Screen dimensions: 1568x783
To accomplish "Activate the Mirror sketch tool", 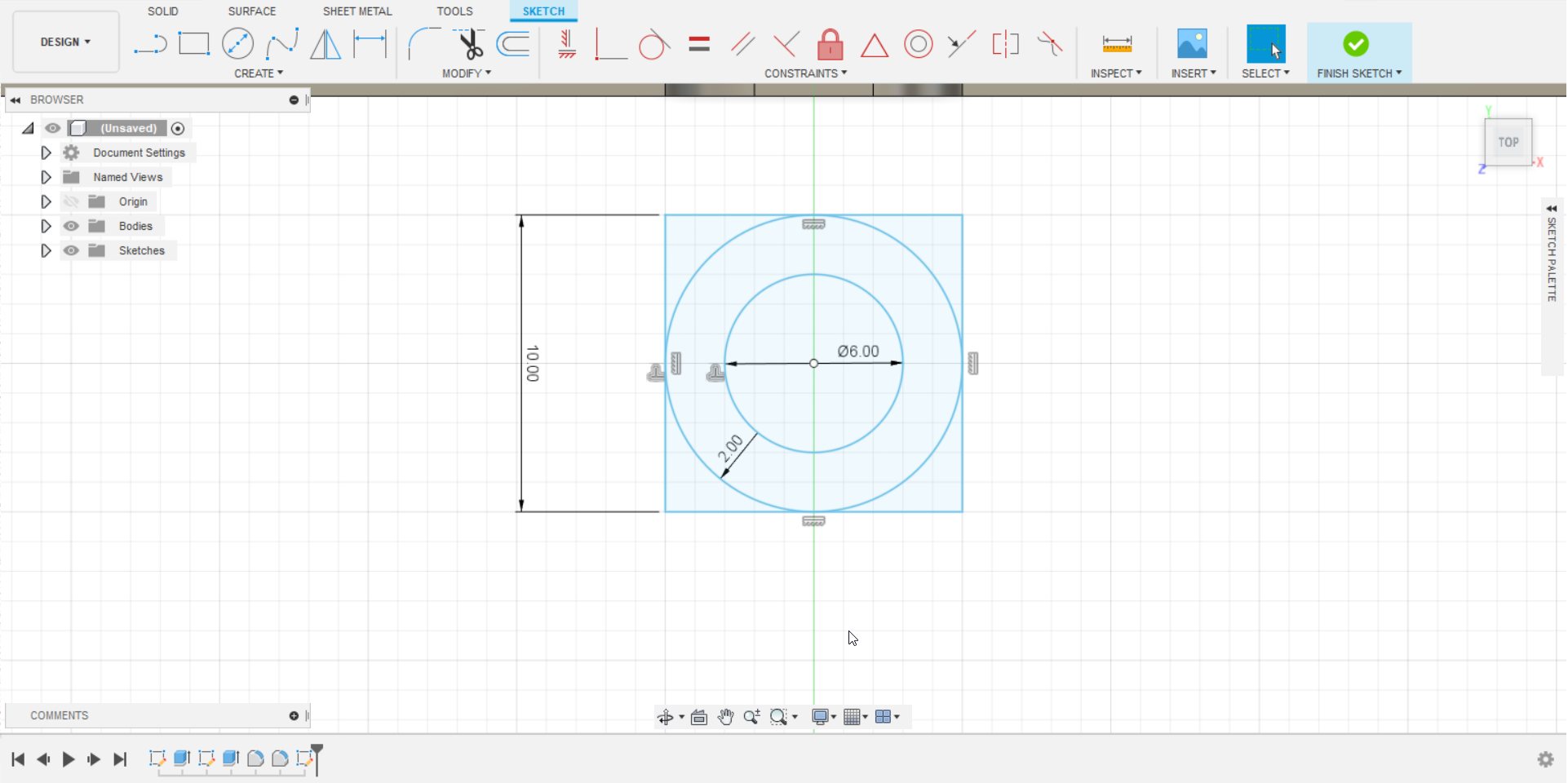I will point(326,44).
